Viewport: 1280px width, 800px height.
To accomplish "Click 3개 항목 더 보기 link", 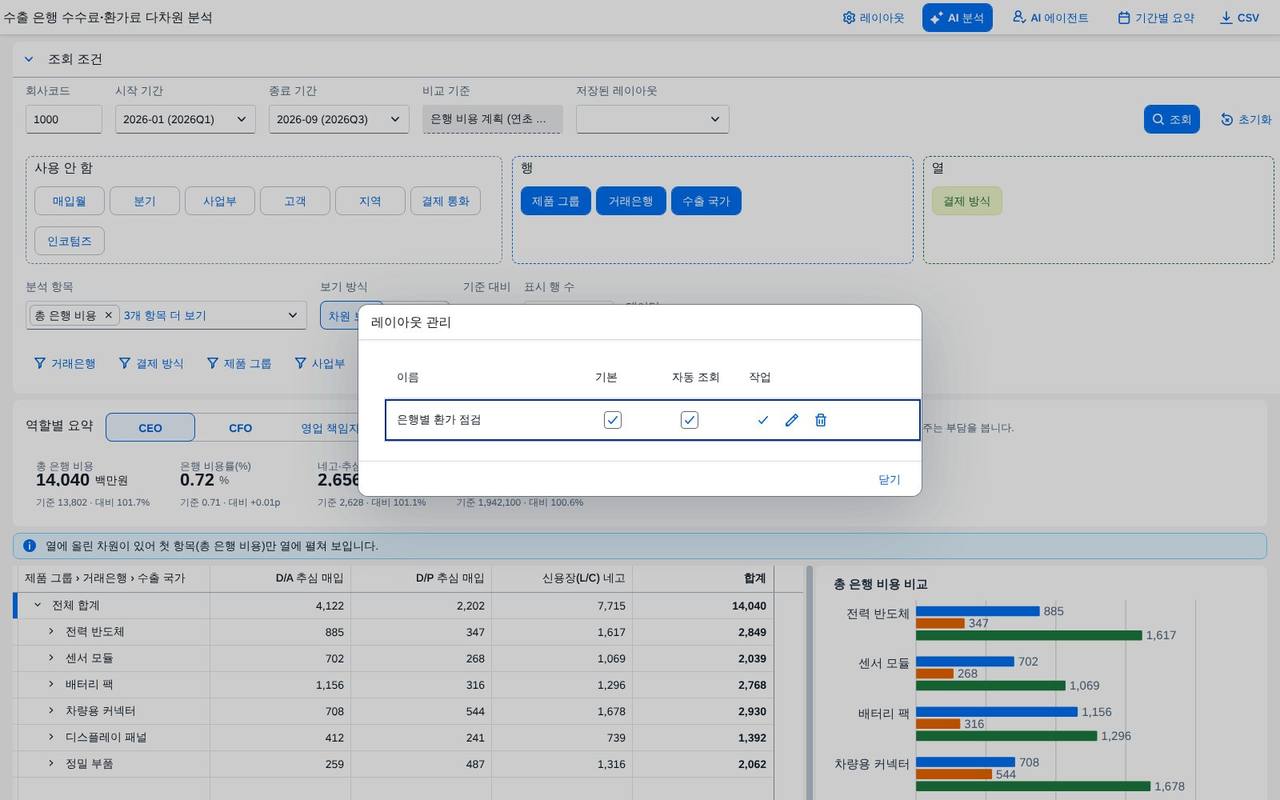I will click(165, 315).
